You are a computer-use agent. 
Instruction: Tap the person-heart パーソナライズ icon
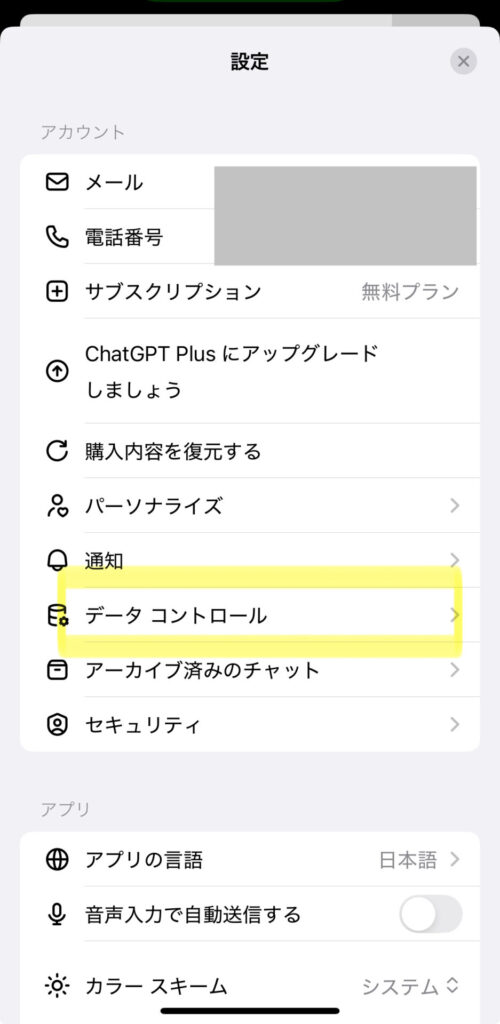[57, 505]
